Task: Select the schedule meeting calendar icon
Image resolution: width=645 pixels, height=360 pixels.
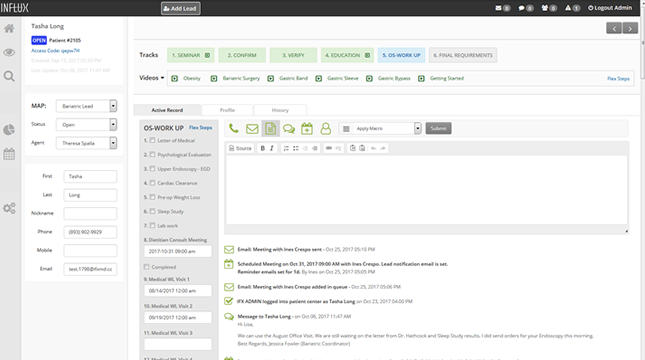Action: tap(307, 128)
